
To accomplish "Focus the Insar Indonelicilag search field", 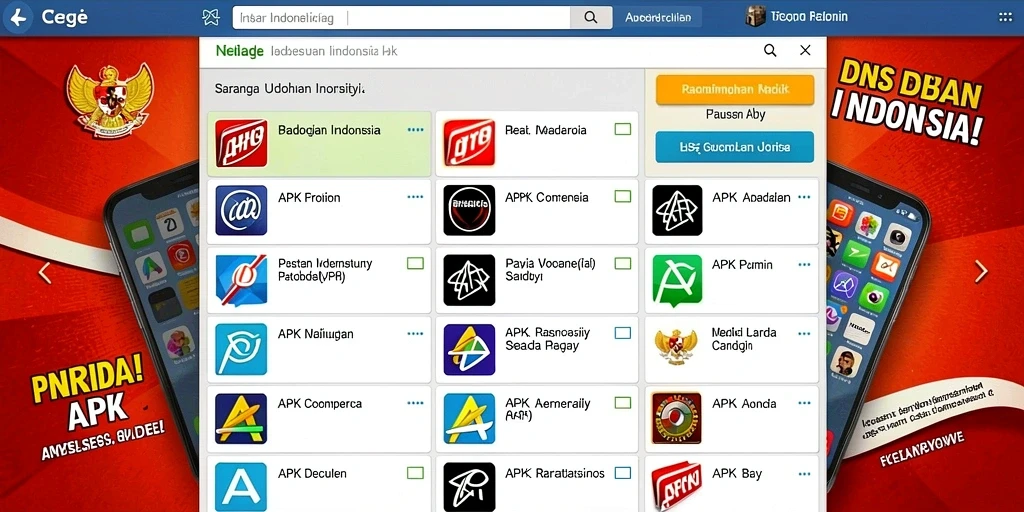I will click(401, 18).
